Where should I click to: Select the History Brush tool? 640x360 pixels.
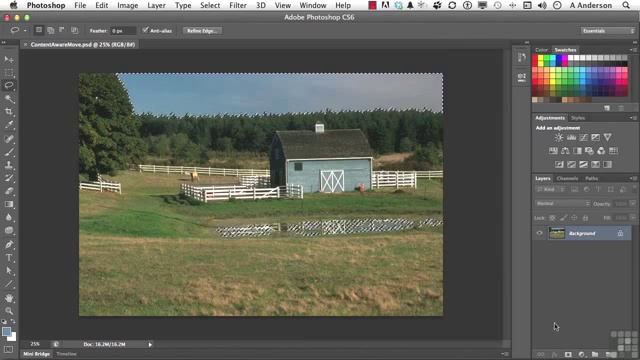coord(9,178)
